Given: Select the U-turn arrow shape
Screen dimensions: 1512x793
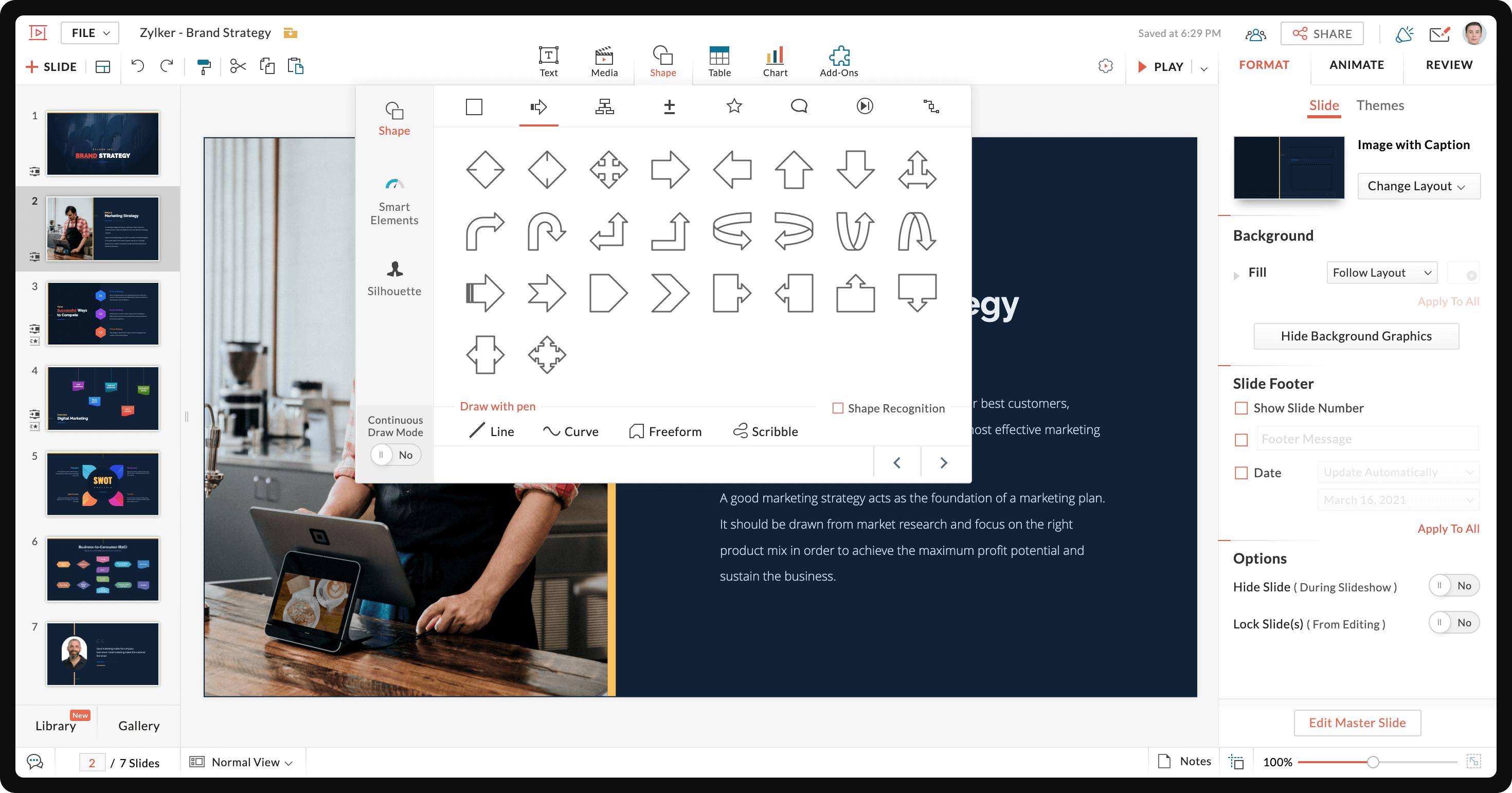Looking at the screenshot, I should [x=546, y=231].
